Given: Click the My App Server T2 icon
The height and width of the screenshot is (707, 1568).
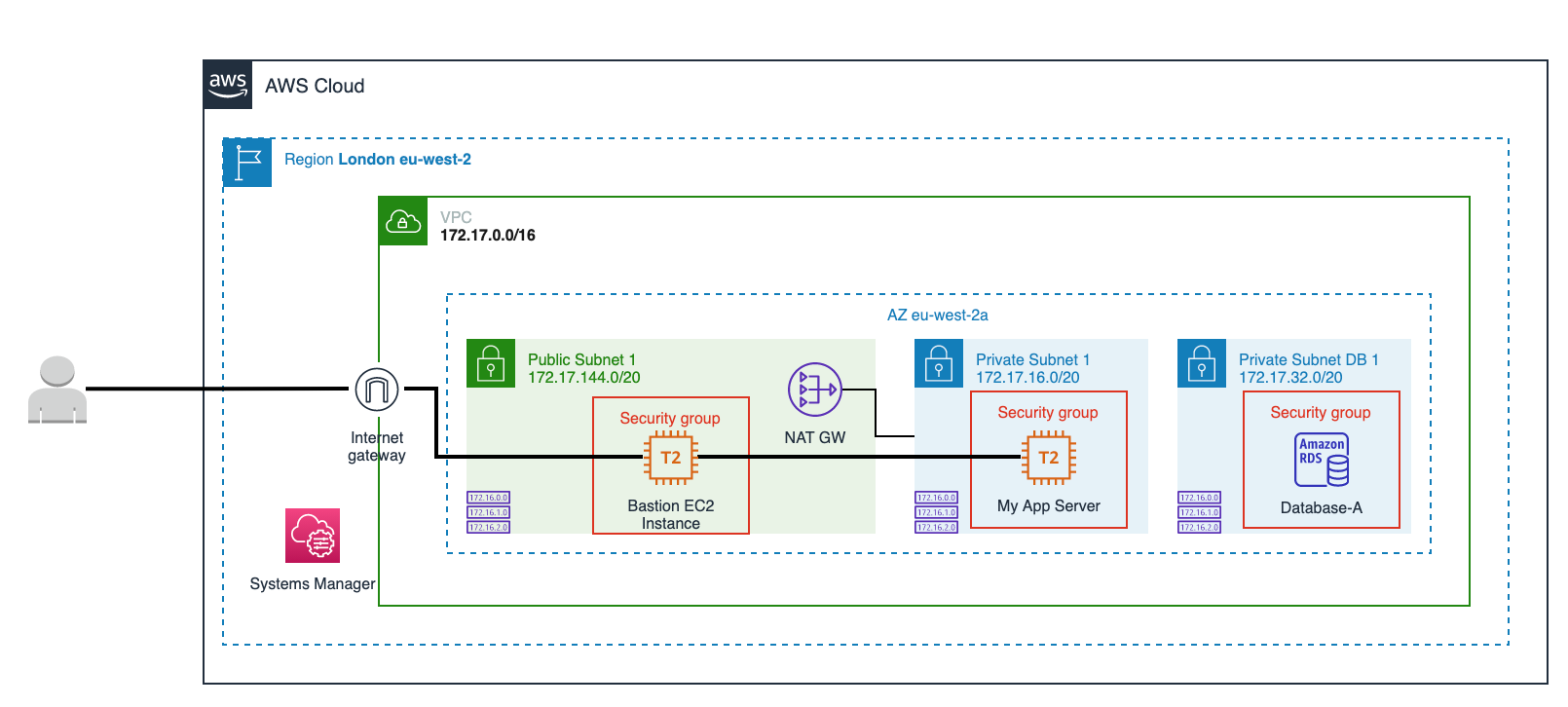Looking at the screenshot, I should point(1049,458).
